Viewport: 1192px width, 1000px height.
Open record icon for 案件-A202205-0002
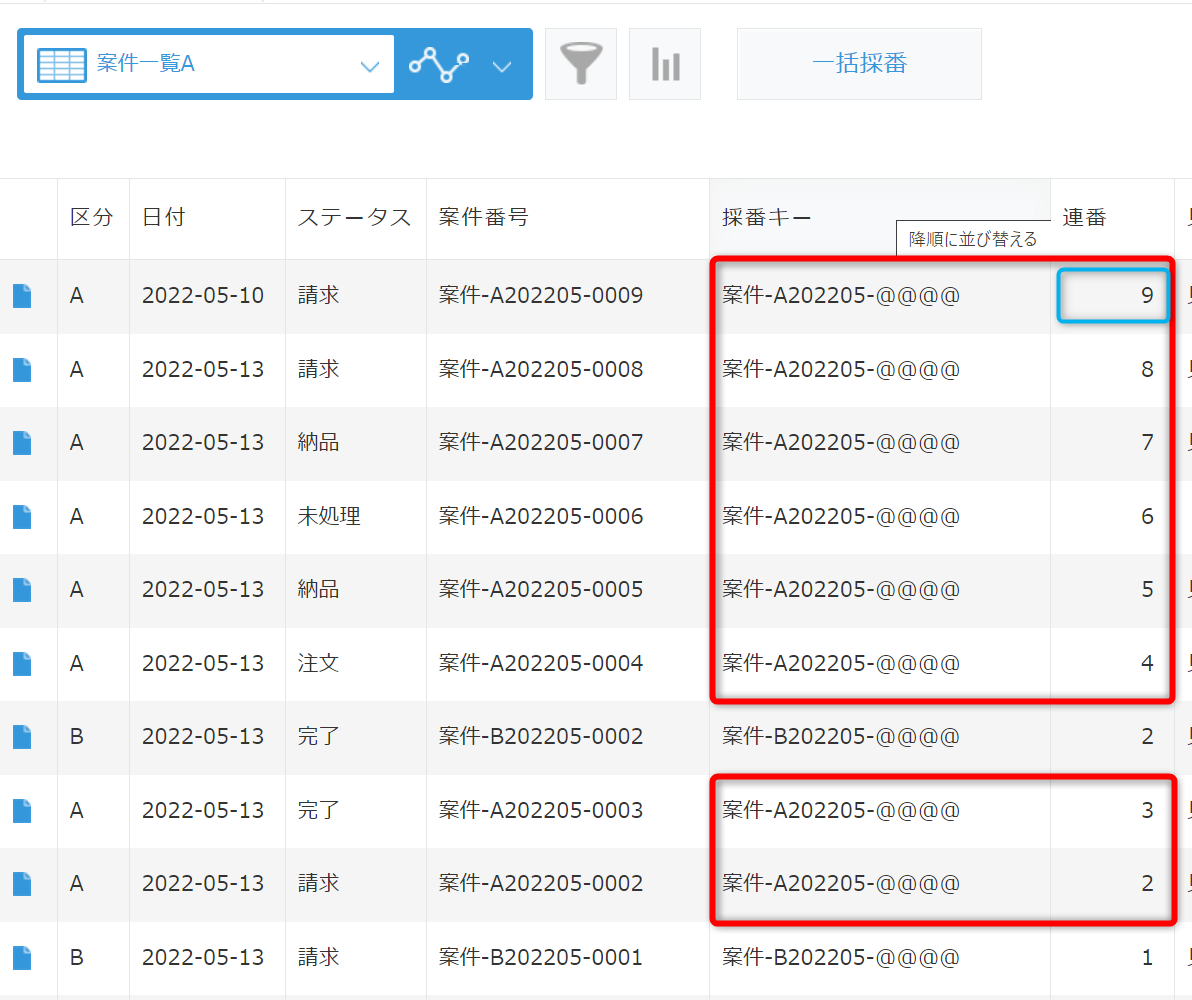click(x=22, y=884)
